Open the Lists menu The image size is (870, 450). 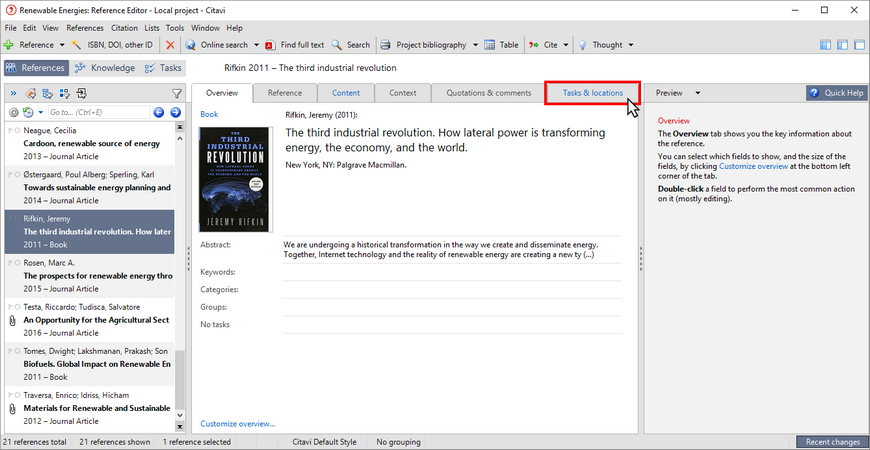click(151, 28)
